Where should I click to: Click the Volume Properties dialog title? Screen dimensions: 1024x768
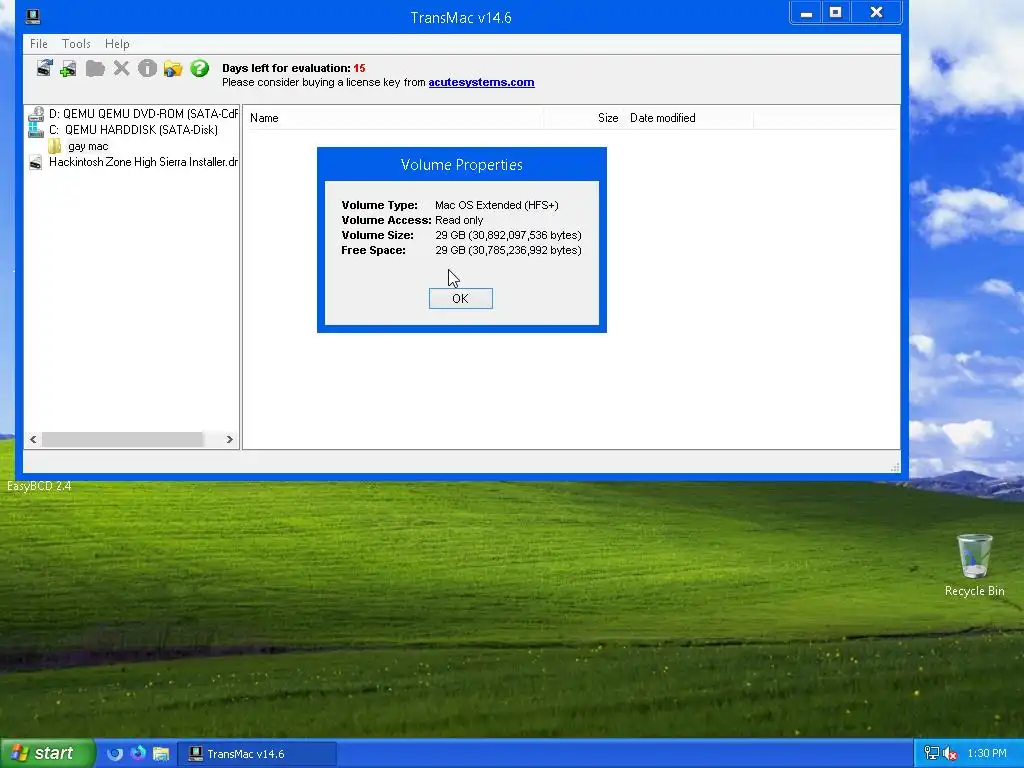[x=462, y=165]
